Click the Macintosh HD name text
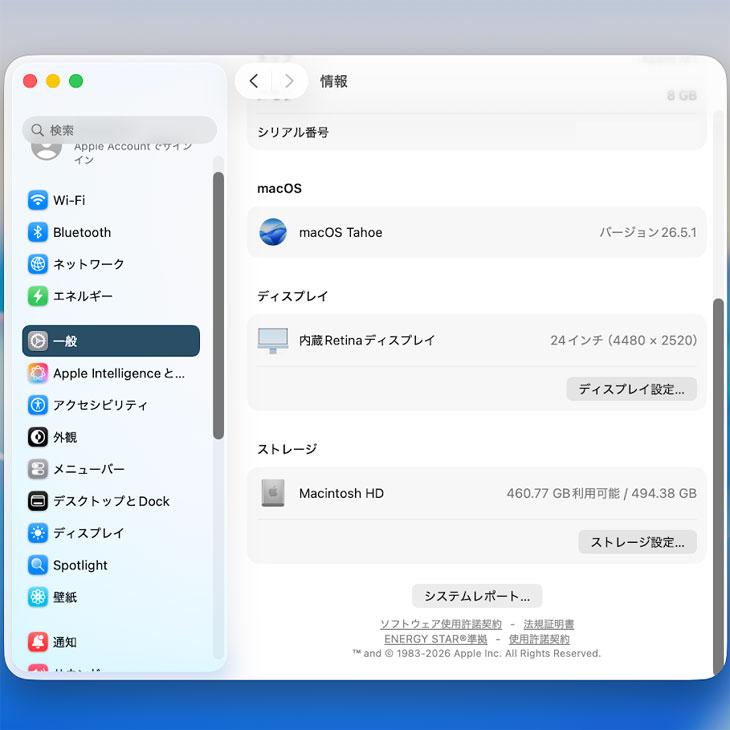 tap(341, 493)
